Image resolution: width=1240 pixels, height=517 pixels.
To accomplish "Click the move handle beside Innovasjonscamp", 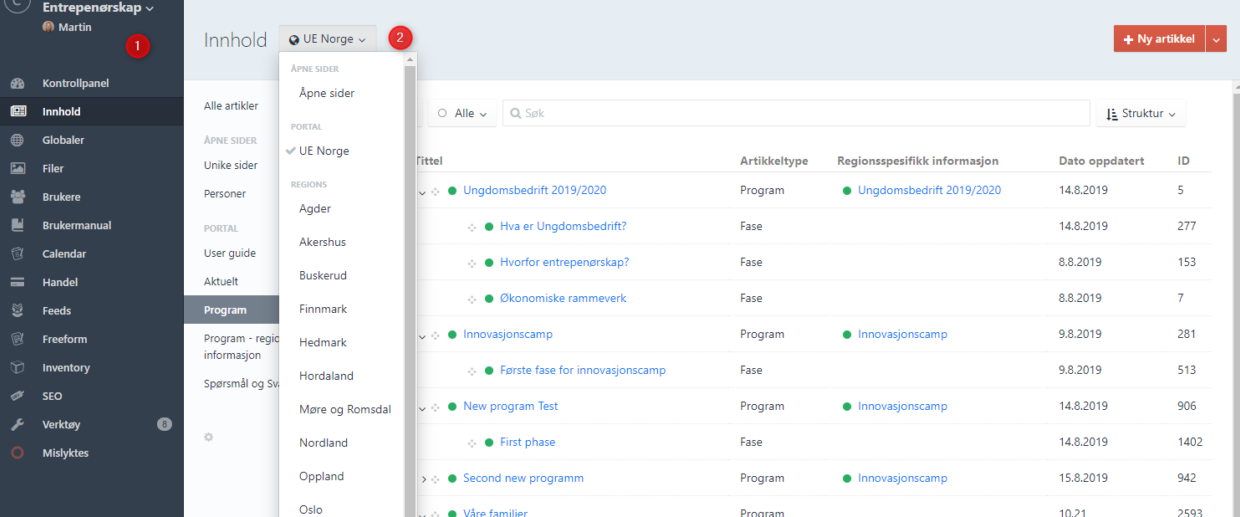I will pos(435,335).
